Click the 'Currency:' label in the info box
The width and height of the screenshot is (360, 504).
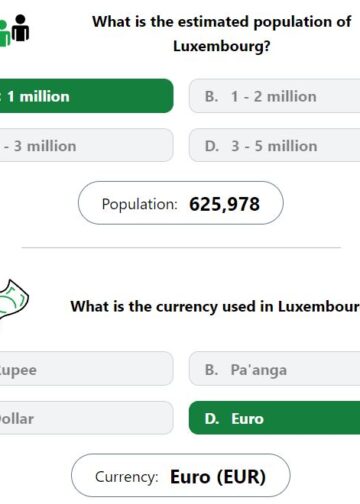[127, 477]
